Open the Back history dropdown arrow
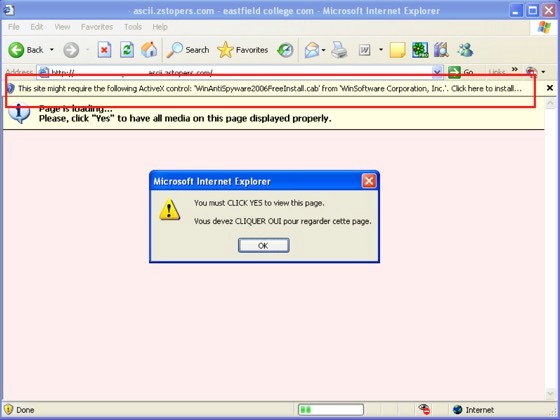This screenshot has width=560, height=420. coord(52,50)
